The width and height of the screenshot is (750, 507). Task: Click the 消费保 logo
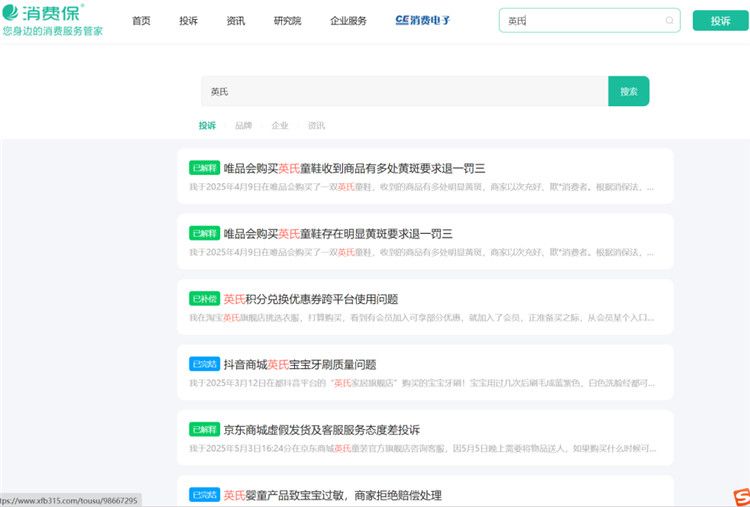(43, 12)
